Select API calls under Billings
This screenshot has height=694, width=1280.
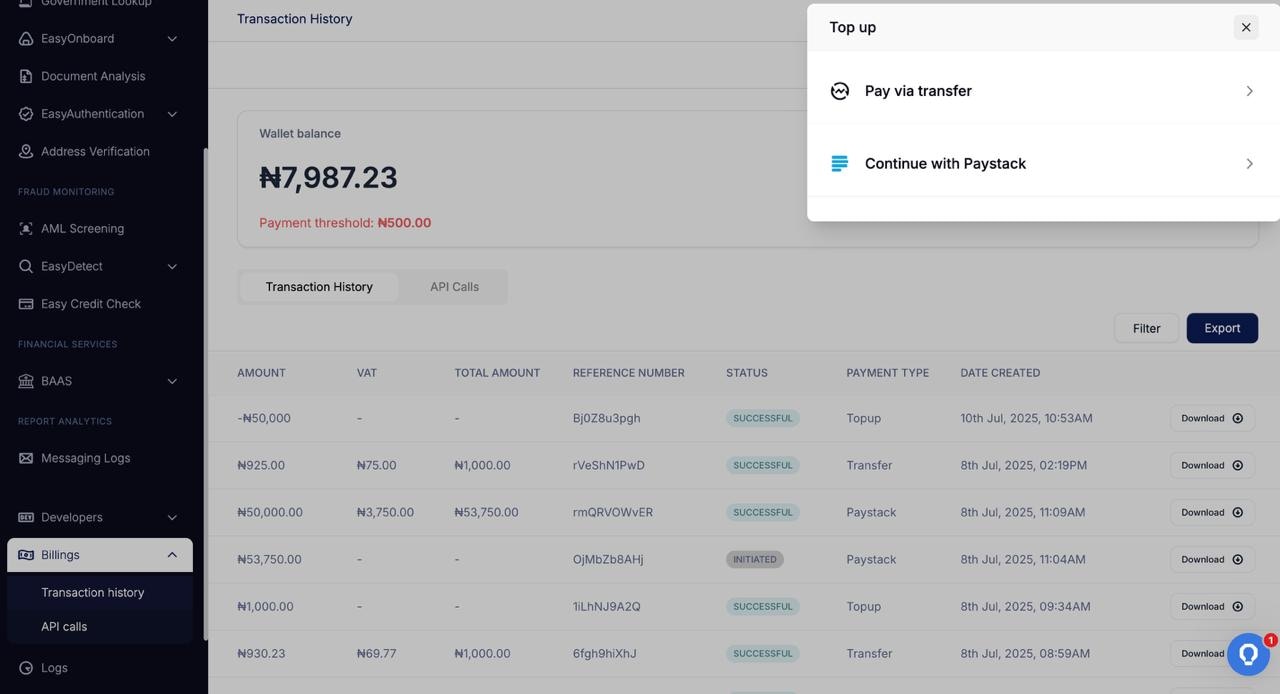coord(63,626)
